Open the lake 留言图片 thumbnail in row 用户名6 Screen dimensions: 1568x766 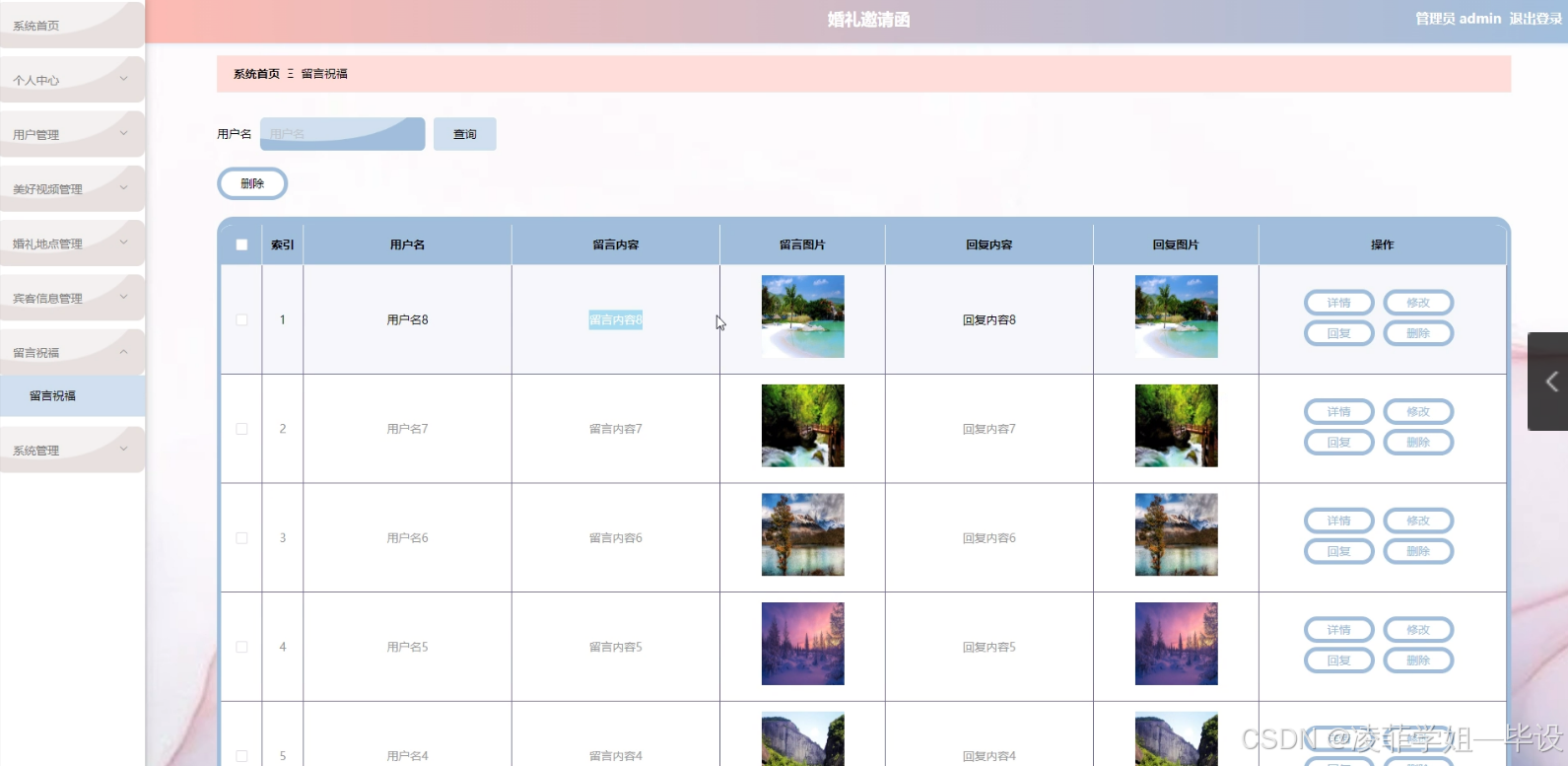point(802,534)
